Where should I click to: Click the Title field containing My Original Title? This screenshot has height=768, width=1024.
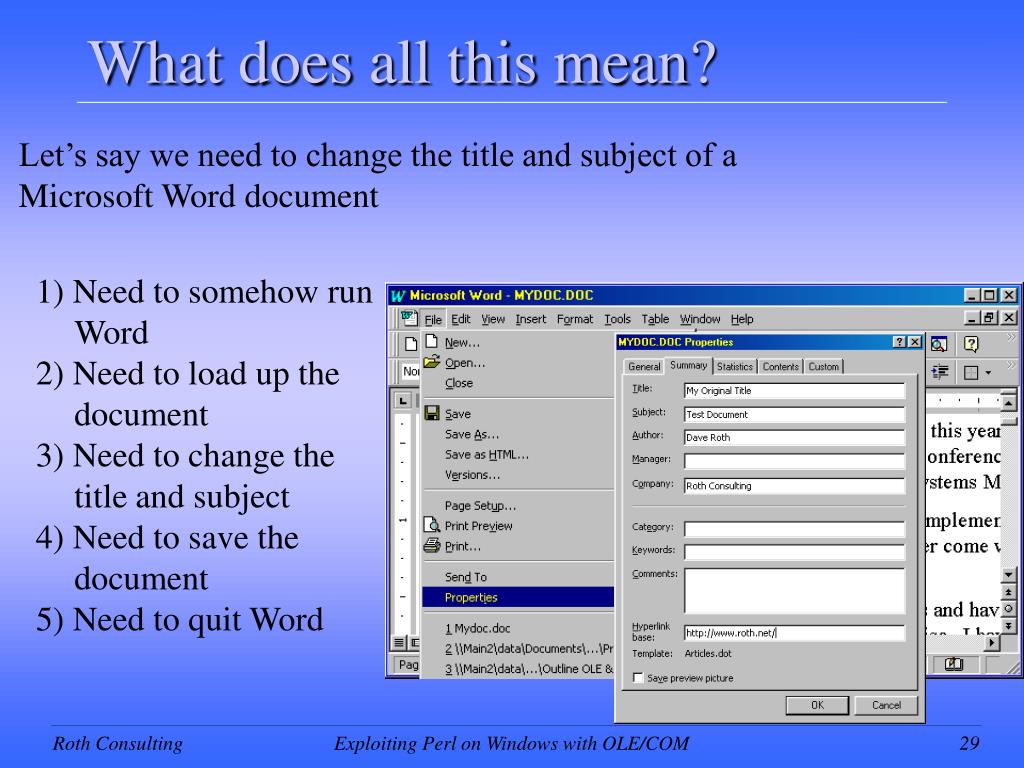(x=794, y=390)
